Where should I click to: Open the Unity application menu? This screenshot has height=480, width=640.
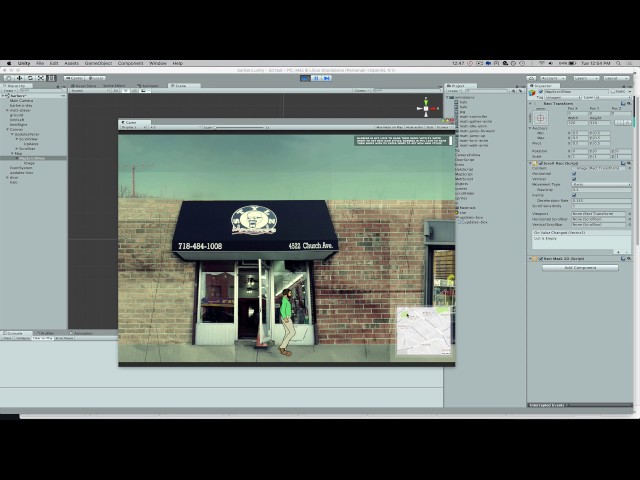pyautogui.click(x=24, y=63)
